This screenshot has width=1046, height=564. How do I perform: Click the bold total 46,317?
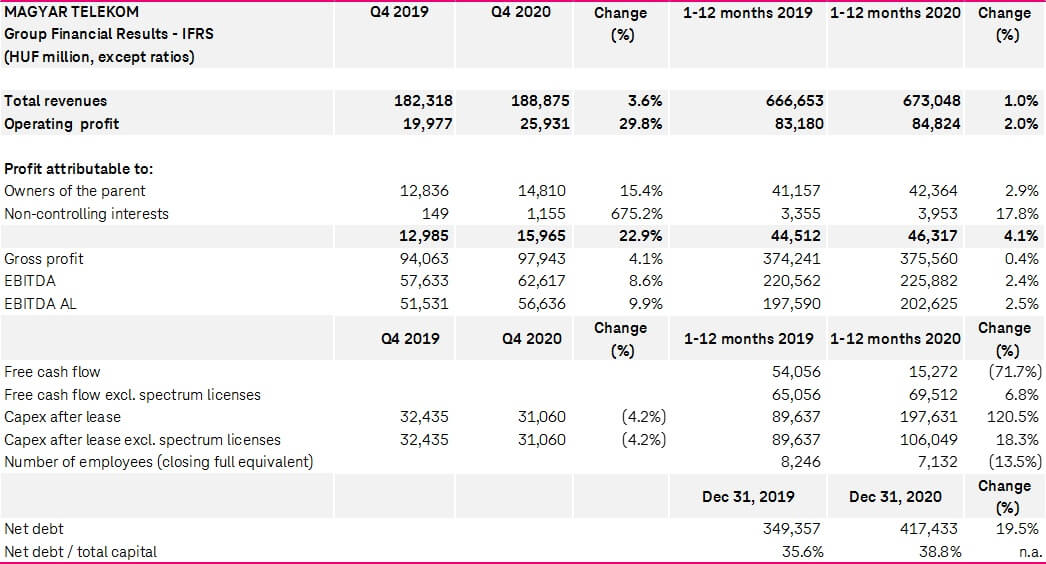[x=933, y=236]
